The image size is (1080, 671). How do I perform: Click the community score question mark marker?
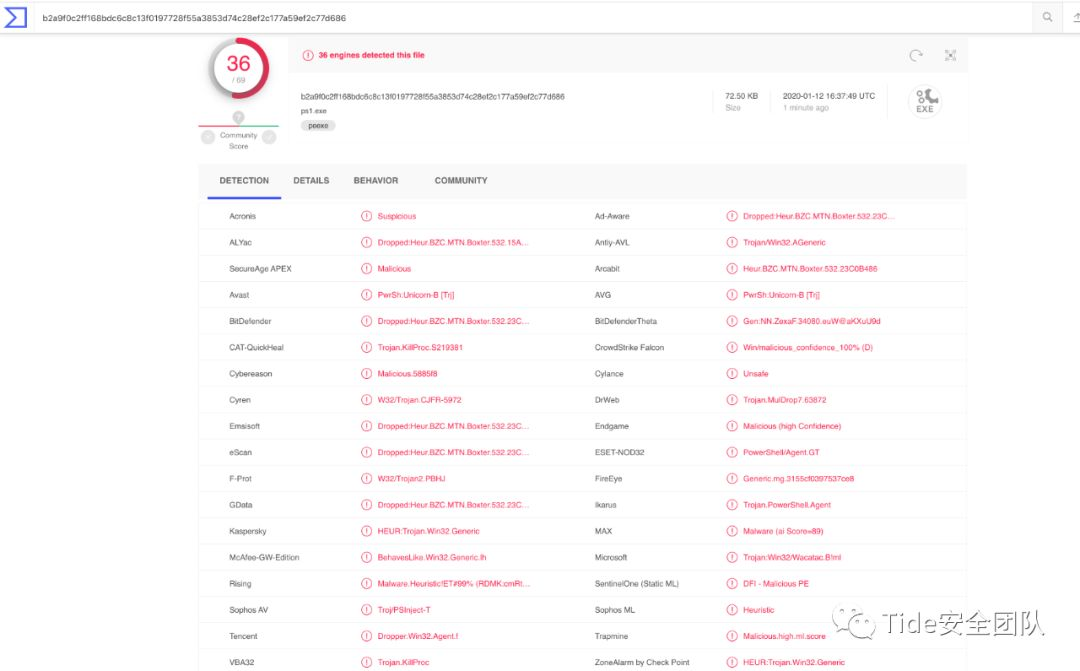pos(238,117)
